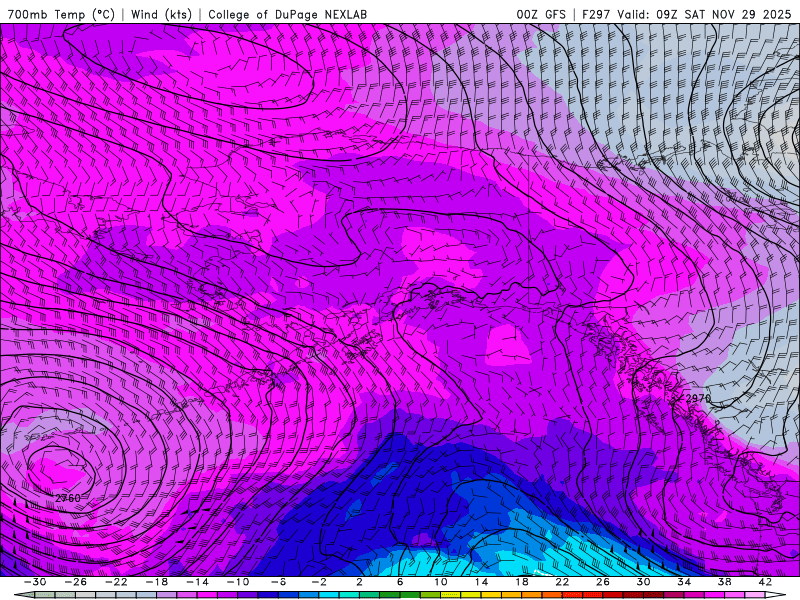The width and height of the screenshot is (800, 600).
Task: Click the "Valid: 09Z SAT NOV 29 2025" text
Action: (x=704, y=14)
